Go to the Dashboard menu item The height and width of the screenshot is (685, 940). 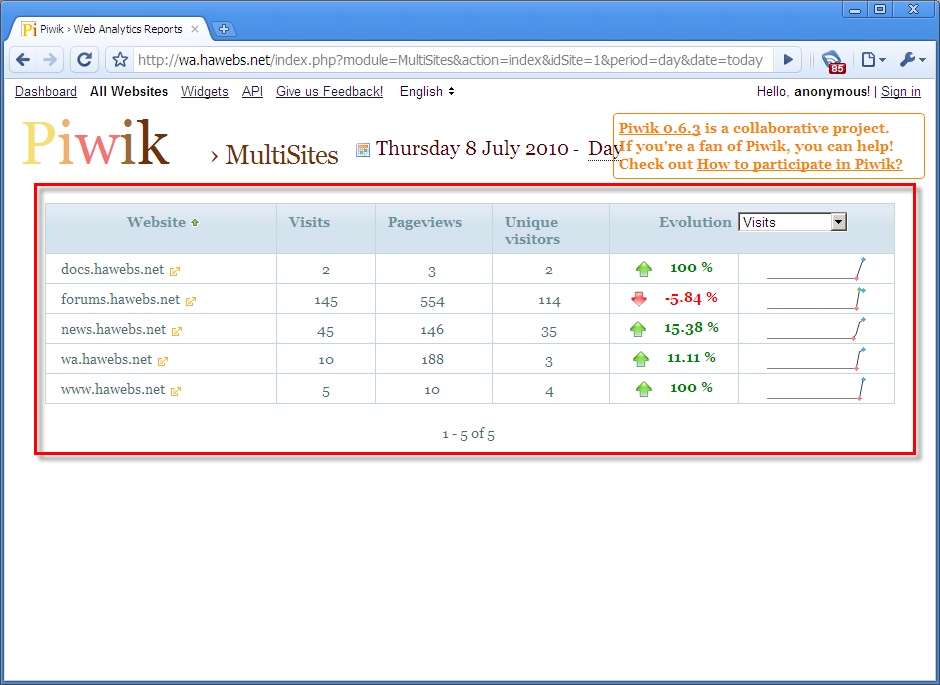46,92
